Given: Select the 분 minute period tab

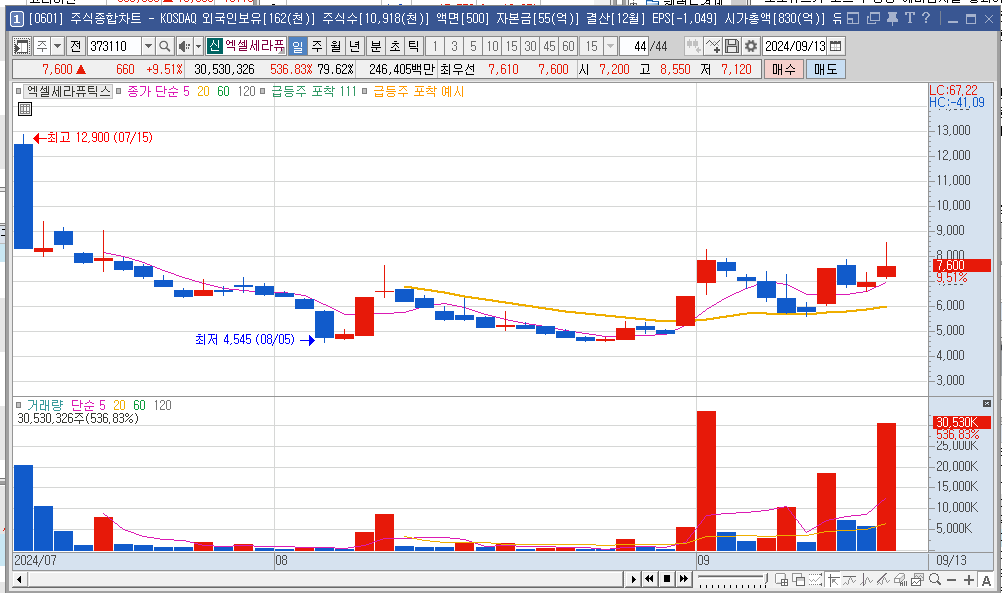Looking at the screenshot, I should coord(376,46).
